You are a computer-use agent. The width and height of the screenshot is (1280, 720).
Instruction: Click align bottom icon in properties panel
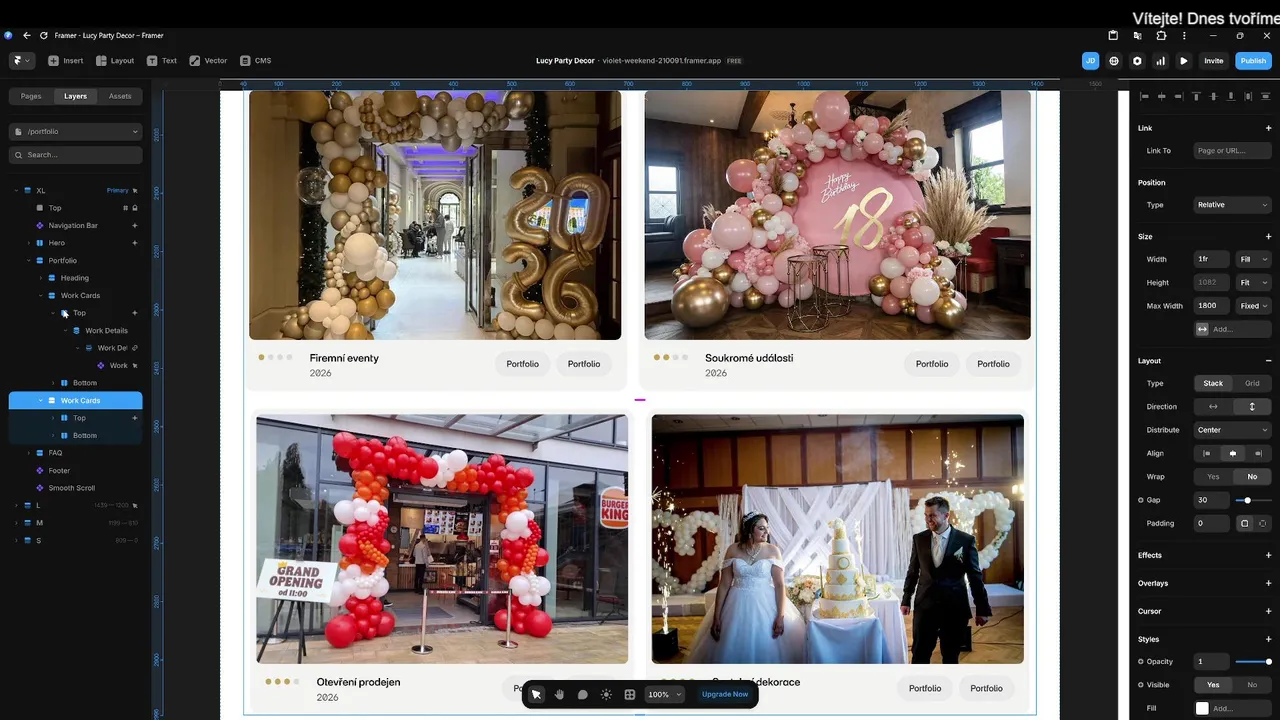1229,96
